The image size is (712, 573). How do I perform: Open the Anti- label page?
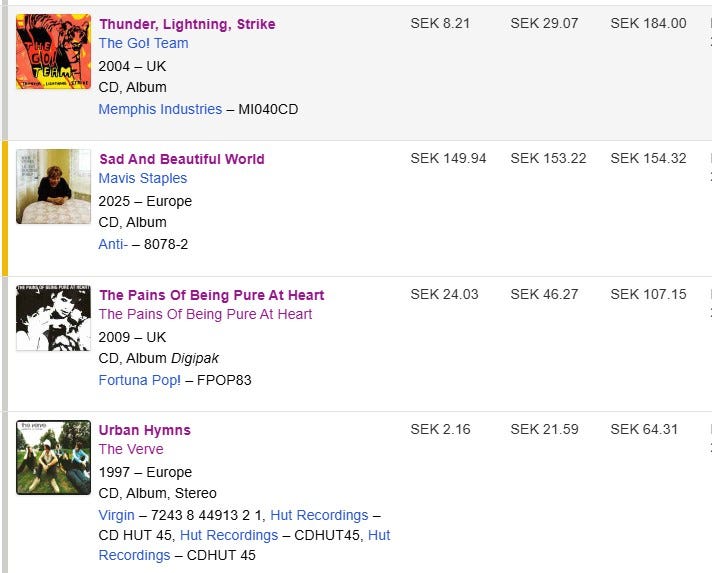[x=112, y=244]
